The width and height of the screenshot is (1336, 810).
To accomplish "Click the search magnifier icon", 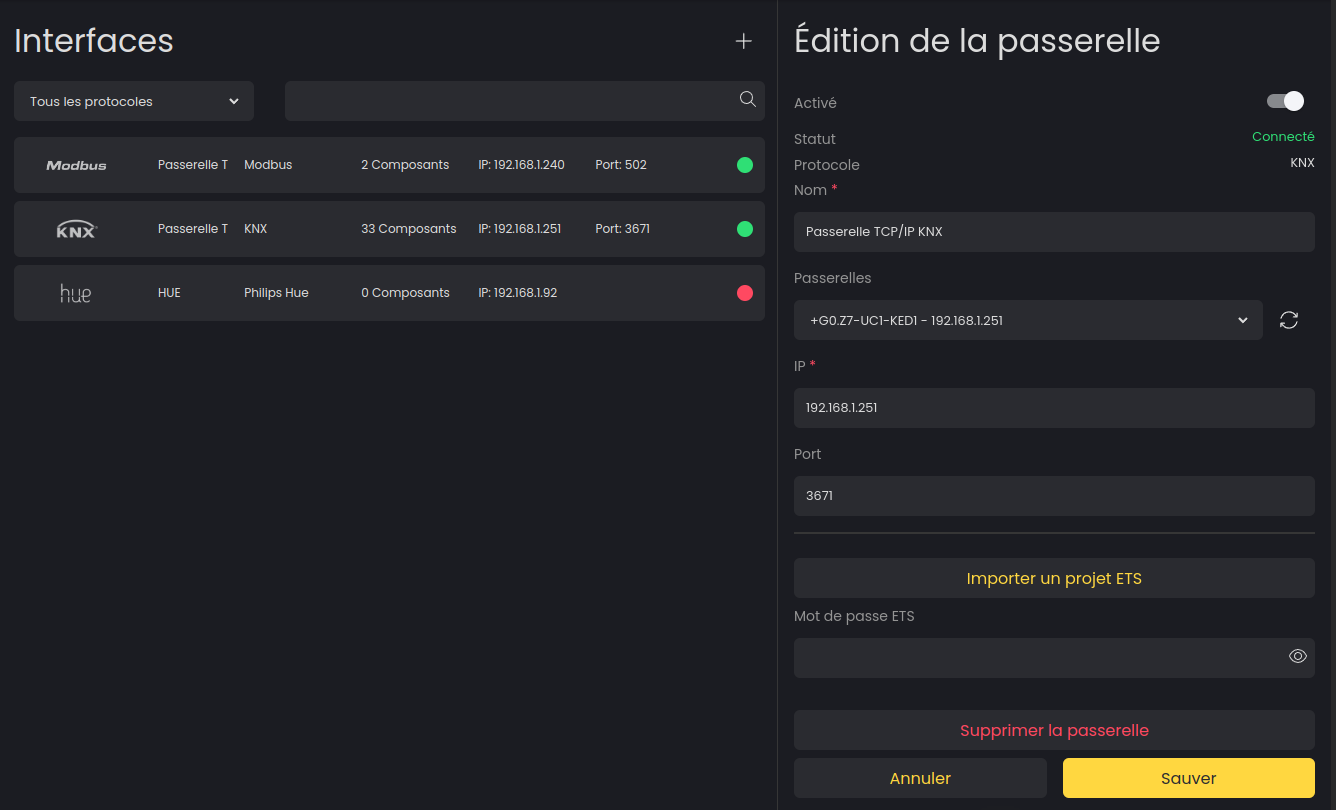I will coord(747,99).
